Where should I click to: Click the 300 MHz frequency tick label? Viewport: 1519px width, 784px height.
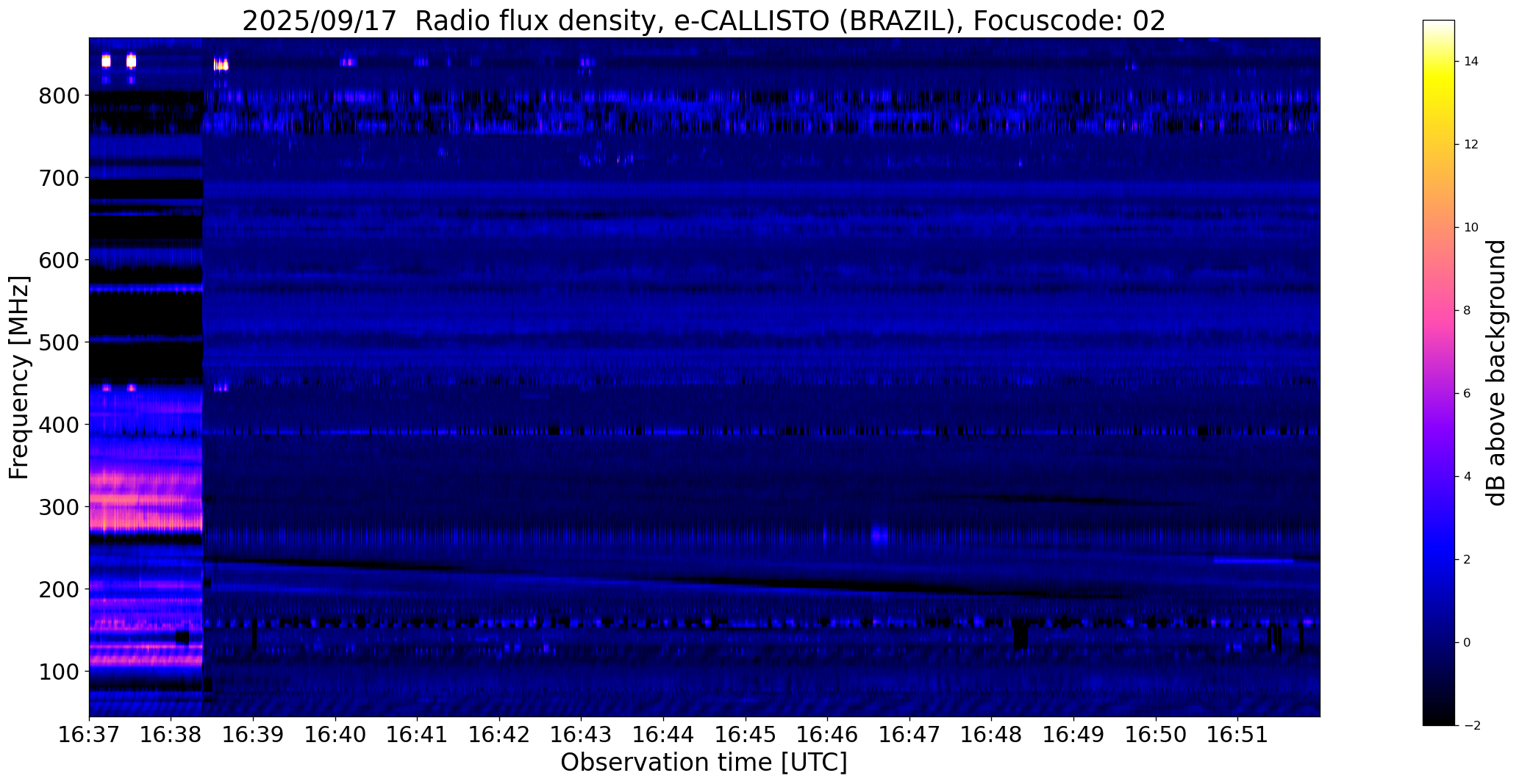[x=59, y=507]
